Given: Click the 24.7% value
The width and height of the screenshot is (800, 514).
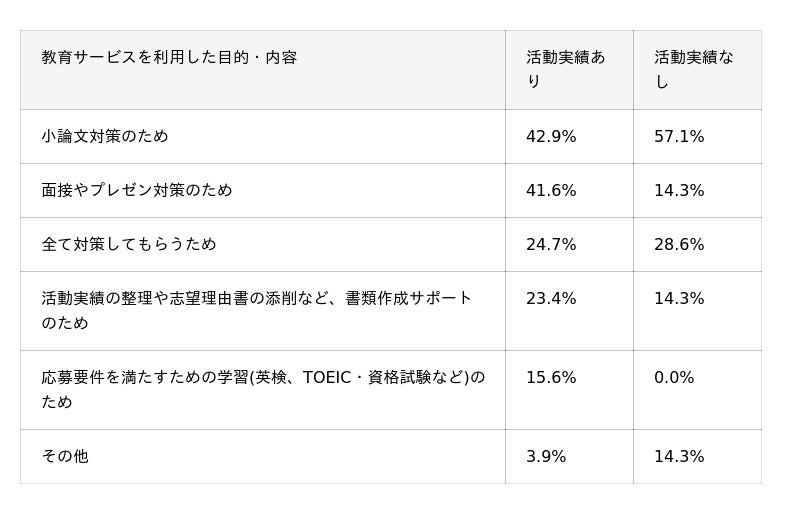Looking at the screenshot, I should tap(551, 245).
